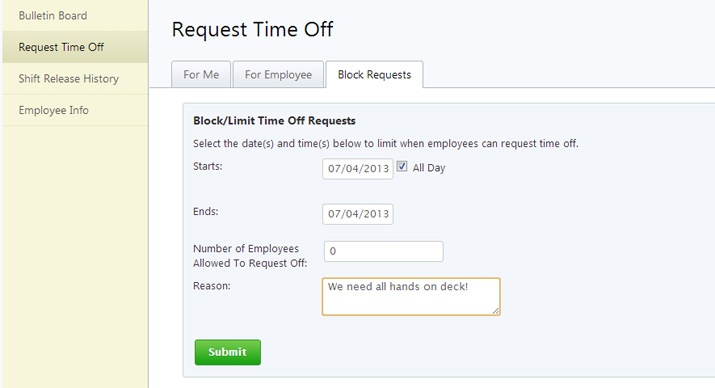Submit the block request
The image size is (715, 388).
(x=228, y=352)
